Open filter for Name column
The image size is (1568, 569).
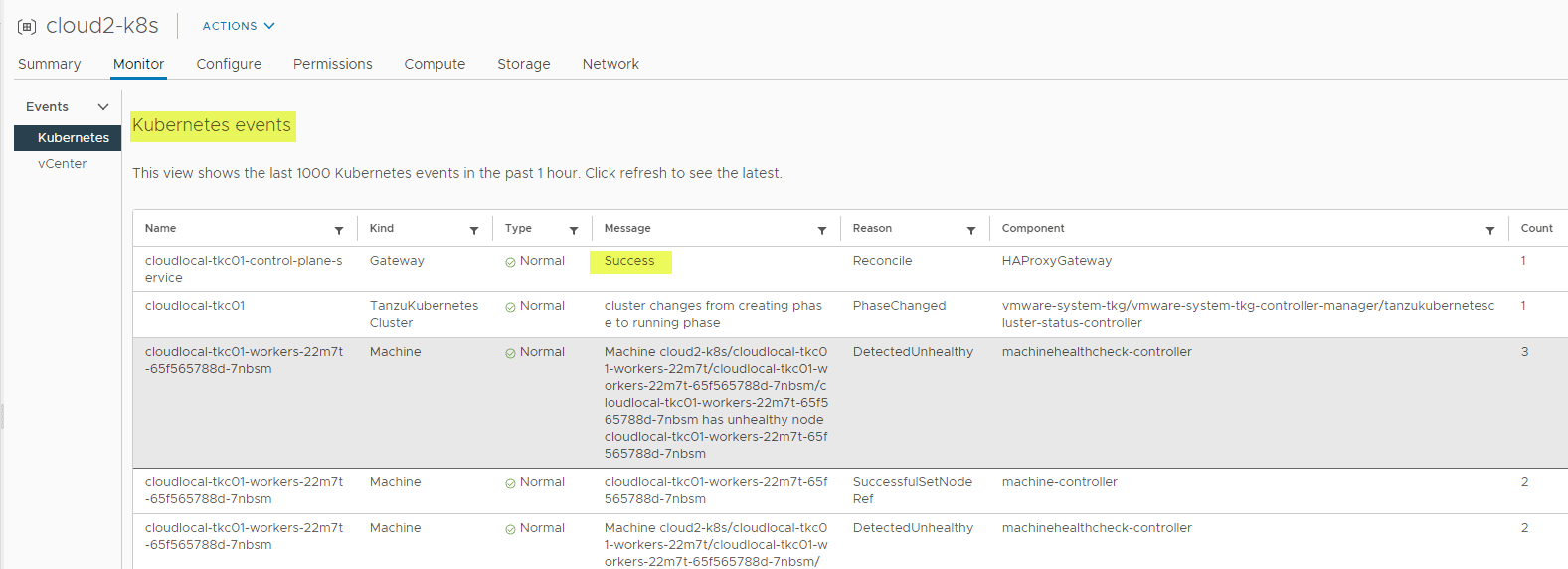(x=339, y=230)
